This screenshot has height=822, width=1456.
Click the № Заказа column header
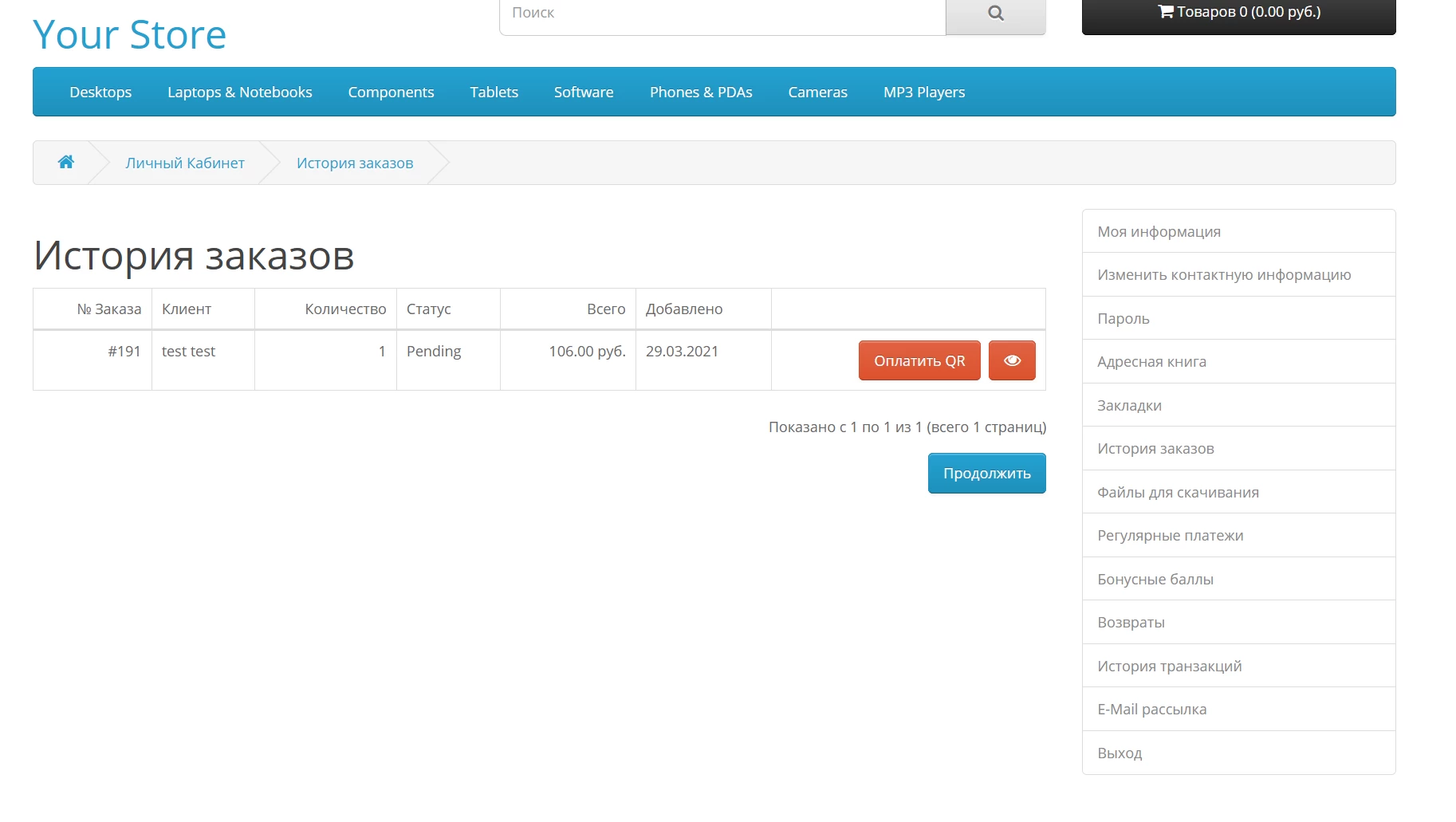pyautogui.click(x=92, y=309)
